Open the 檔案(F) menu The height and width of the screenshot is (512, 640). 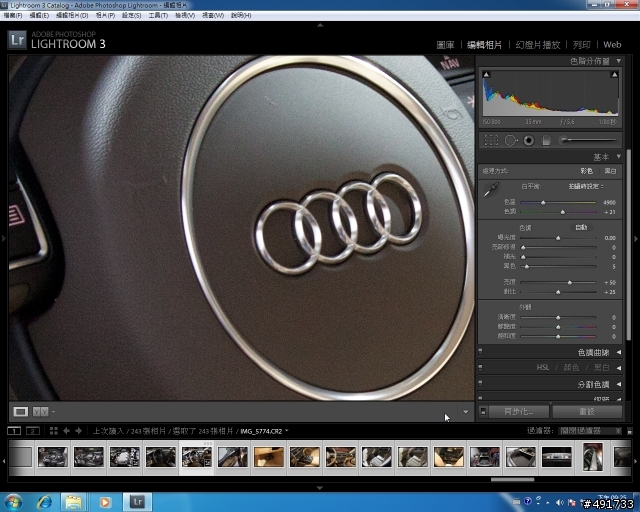coord(13,16)
